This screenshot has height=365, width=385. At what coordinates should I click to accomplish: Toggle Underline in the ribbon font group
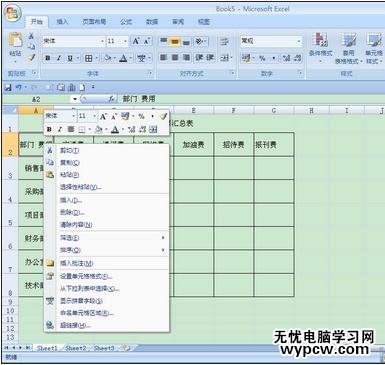point(70,58)
